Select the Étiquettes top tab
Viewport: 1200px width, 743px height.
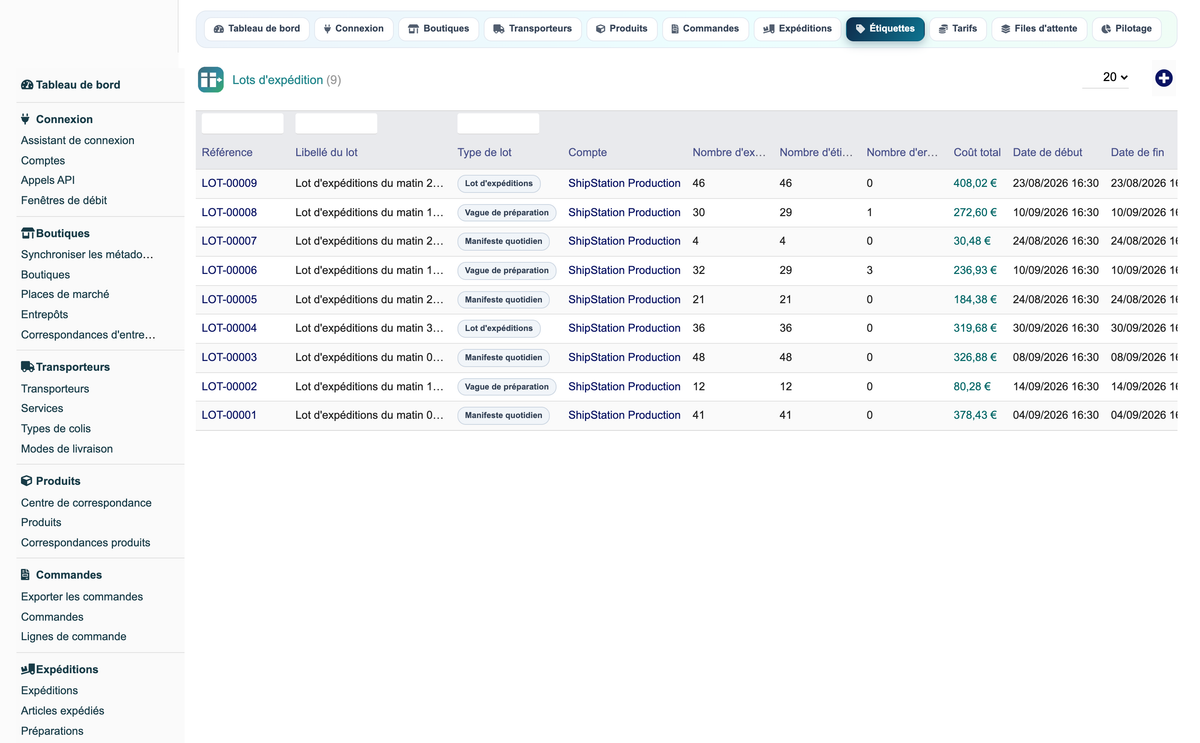885,29
